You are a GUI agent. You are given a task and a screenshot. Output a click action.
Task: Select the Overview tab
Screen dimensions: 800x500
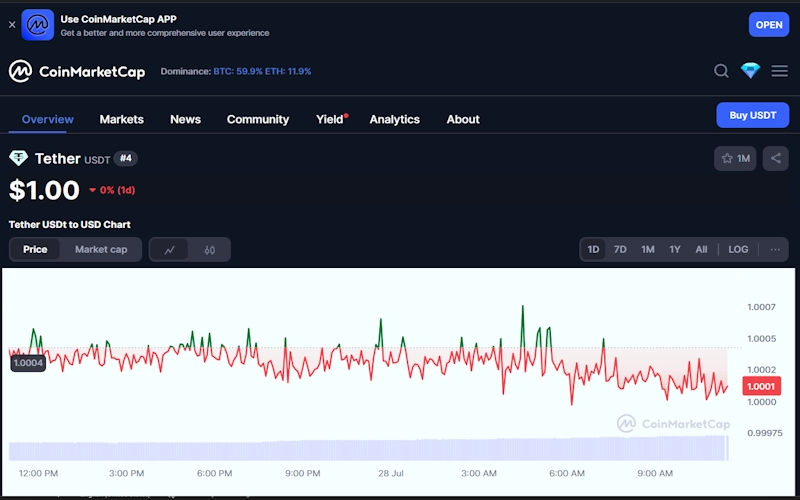pyautogui.click(x=48, y=119)
